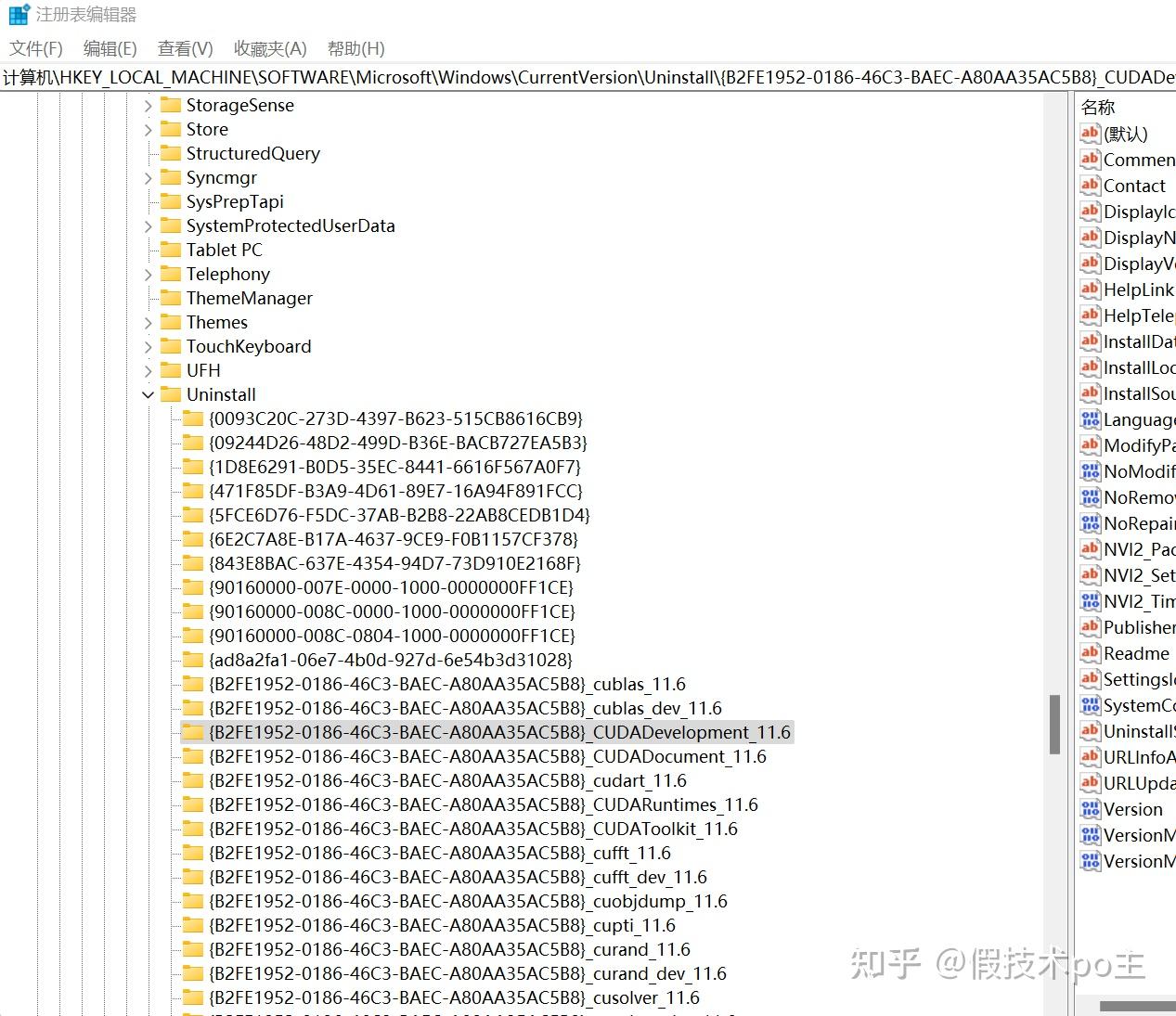The height and width of the screenshot is (1016, 1176).
Task: Click the tree pane vertical scrollbar thumb
Action: pyautogui.click(x=1054, y=724)
